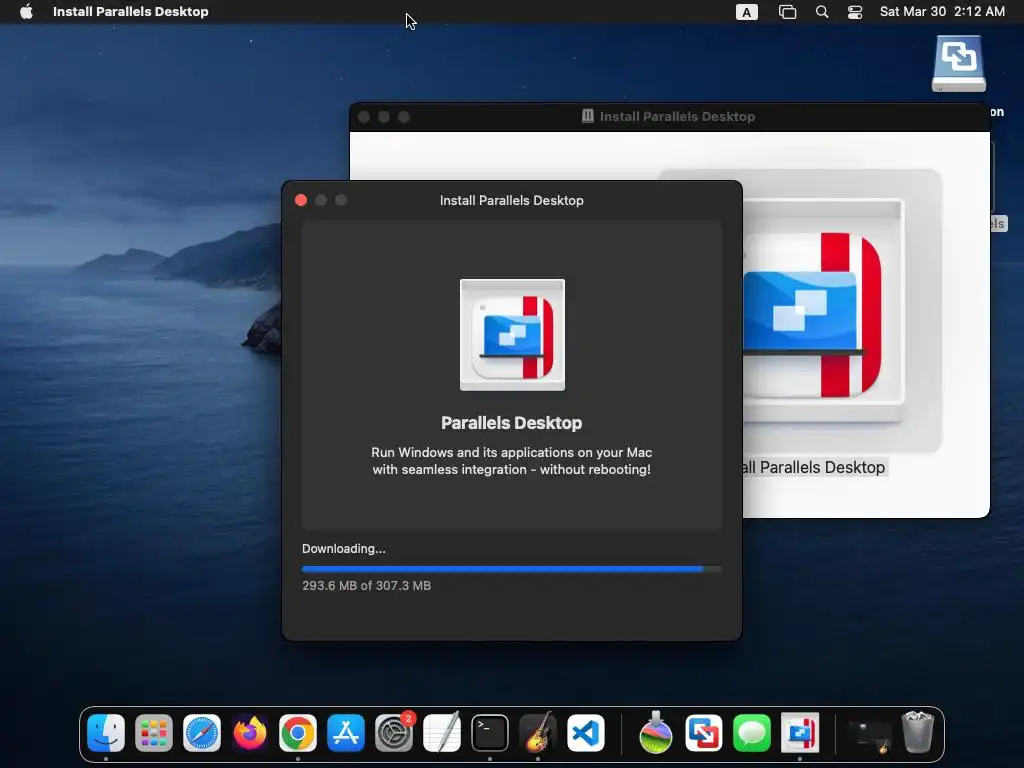Open System Preferences from the Dock
The width and height of the screenshot is (1024, 768).
(394, 733)
